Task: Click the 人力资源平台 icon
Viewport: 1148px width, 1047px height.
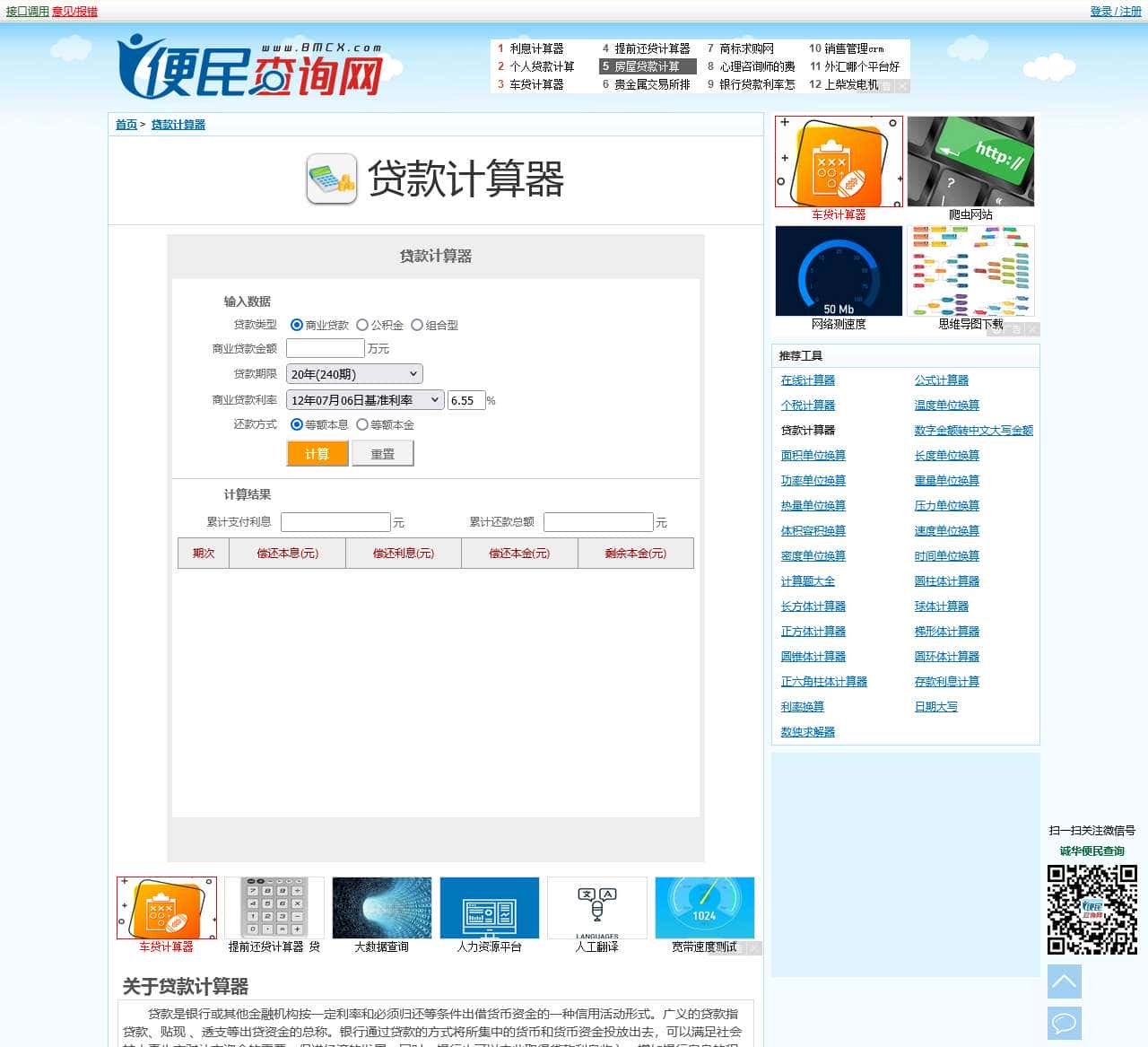Action: coord(490,908)
